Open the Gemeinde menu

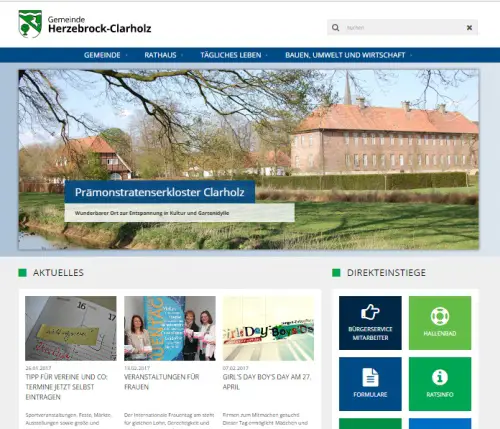tap(102, 55)
